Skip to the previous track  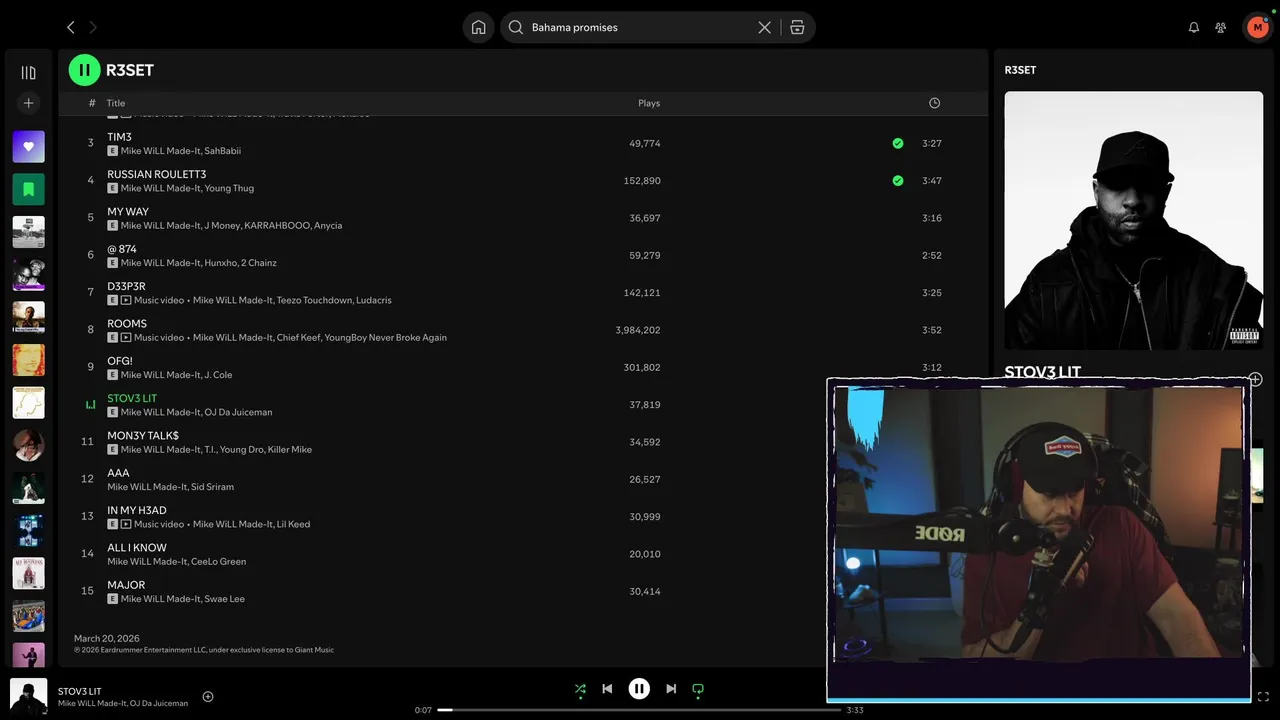[x=607, y=689]
